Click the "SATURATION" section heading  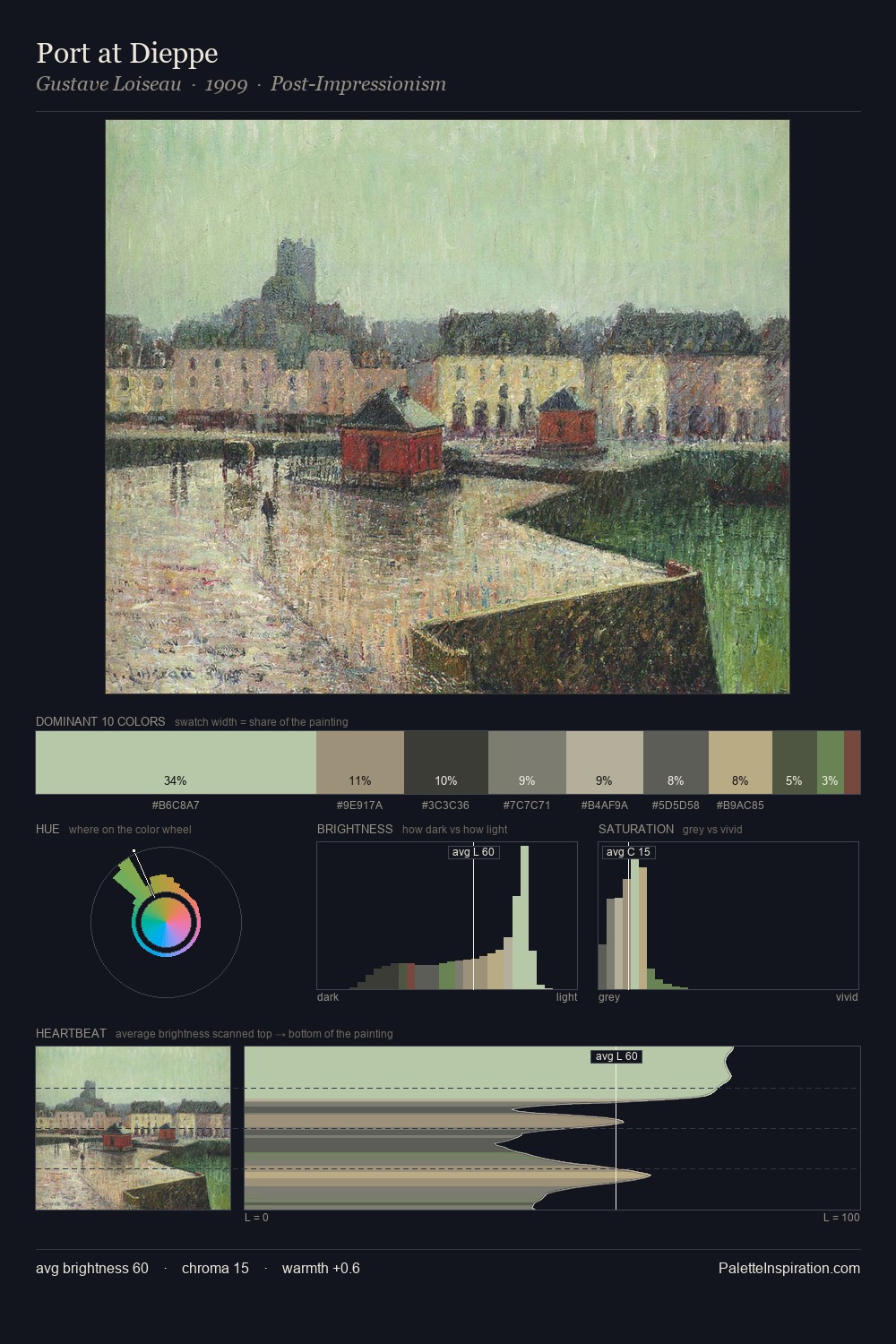[x=636, y=829]
